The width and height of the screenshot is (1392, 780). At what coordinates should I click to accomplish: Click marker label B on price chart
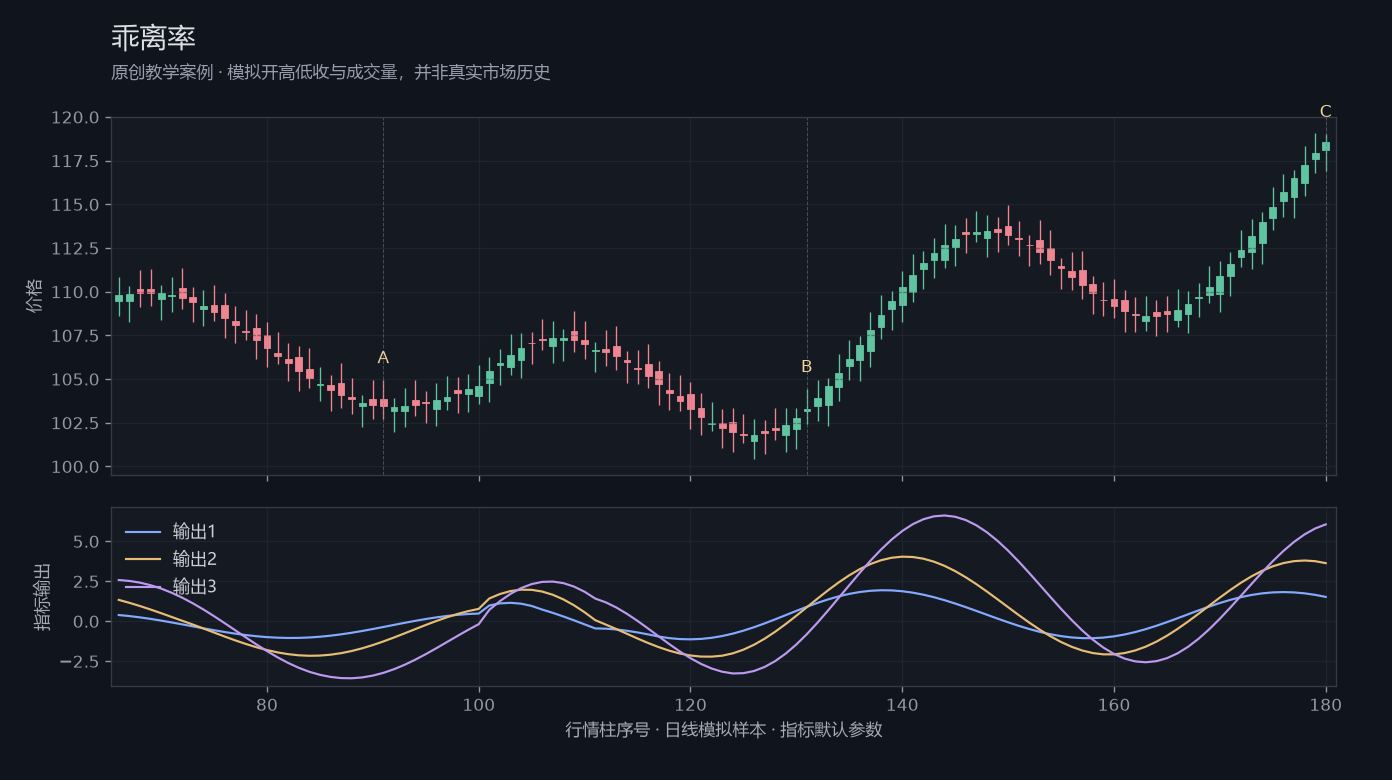pyautogui.click(x=806, y=367)
